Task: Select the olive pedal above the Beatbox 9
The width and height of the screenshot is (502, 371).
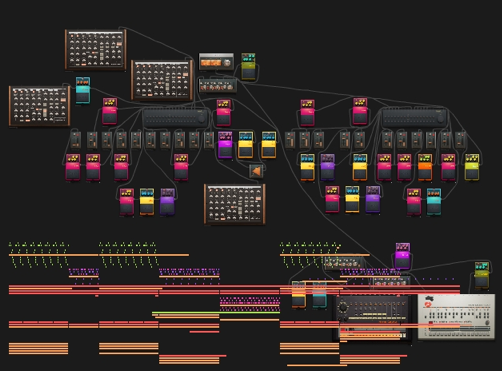Action: click(482, 275)
